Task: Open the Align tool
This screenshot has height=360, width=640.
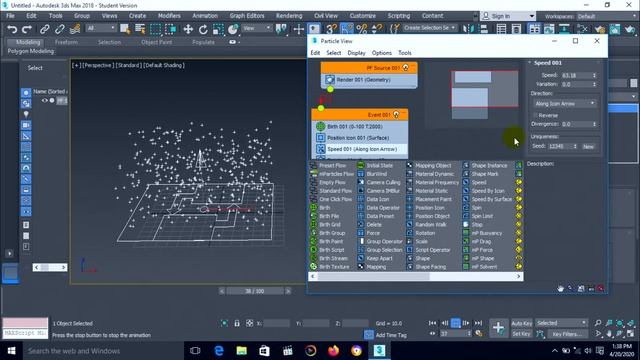Action: (484, 29)
